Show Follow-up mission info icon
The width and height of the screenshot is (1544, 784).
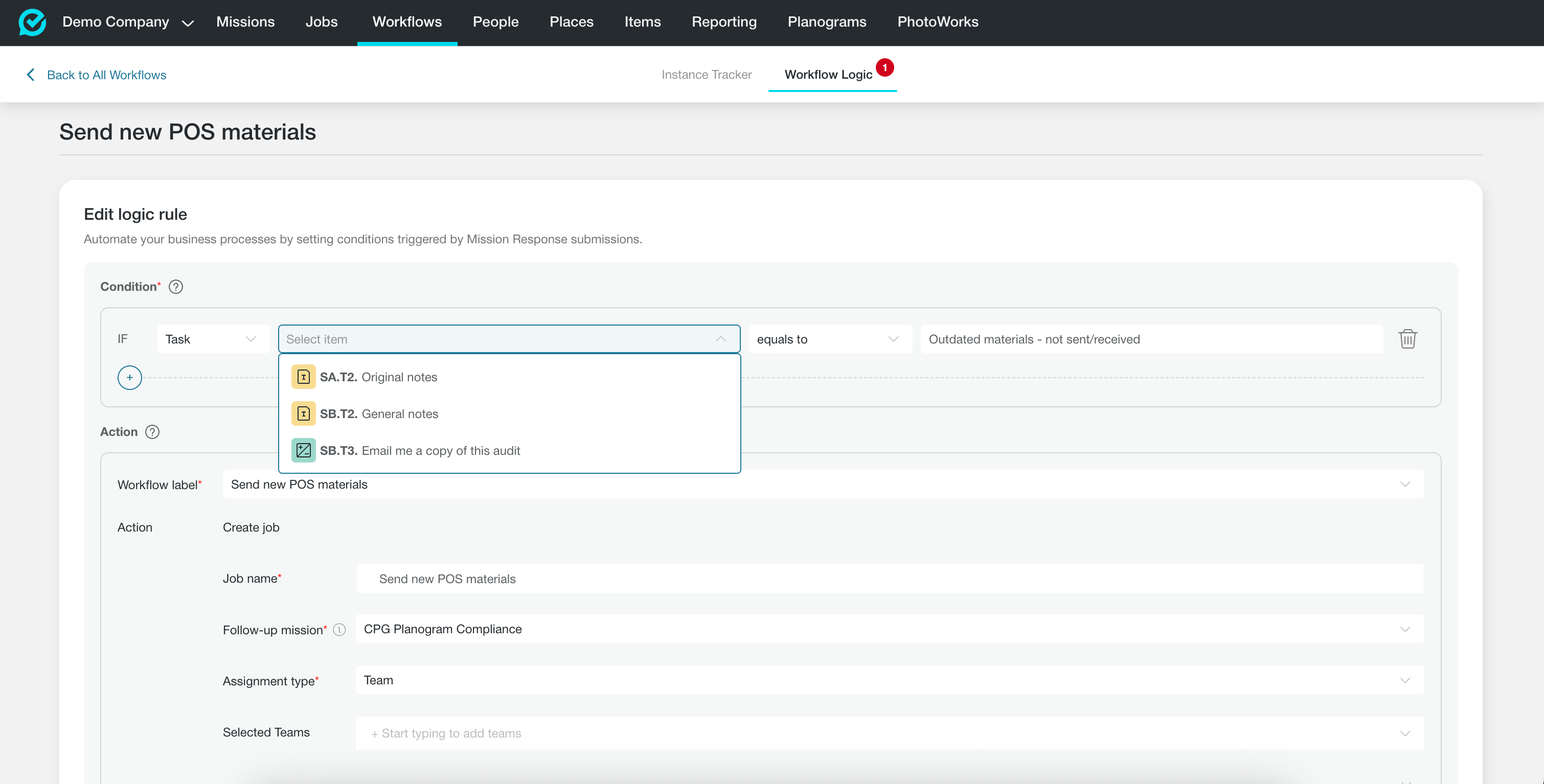[x=339, y=629]
